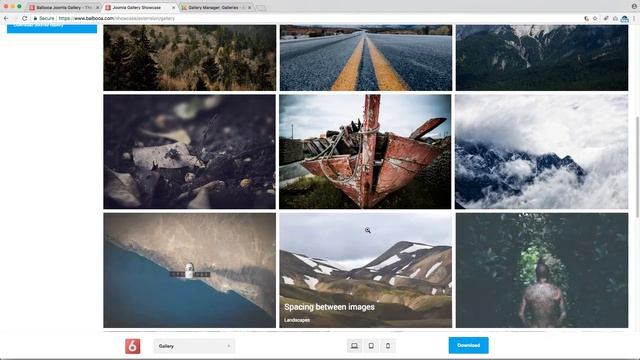
Task: Expand the Gallery dropdown selector
Action: coord(194,346)
